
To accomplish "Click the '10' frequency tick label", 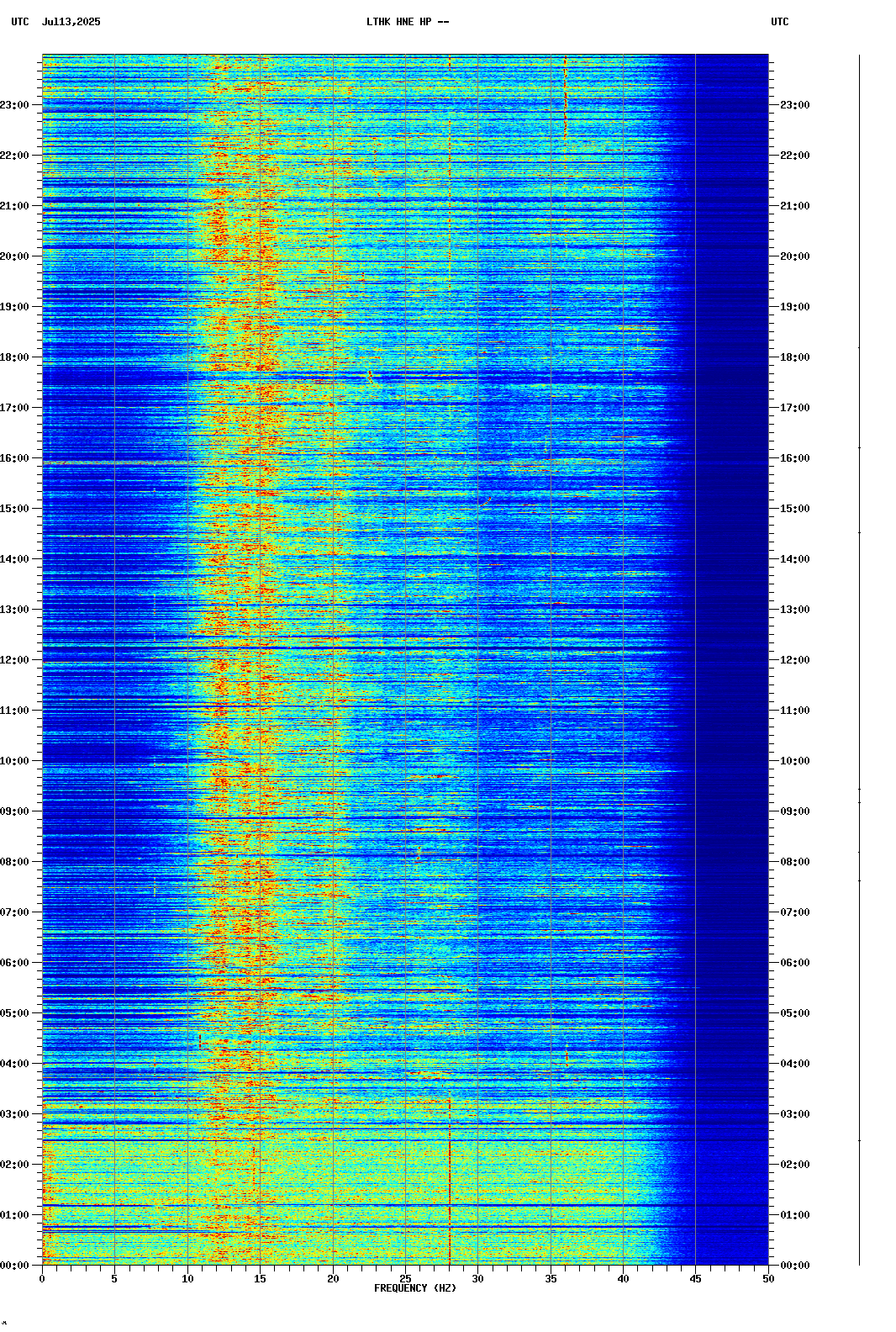I will tap(187, 1279).
